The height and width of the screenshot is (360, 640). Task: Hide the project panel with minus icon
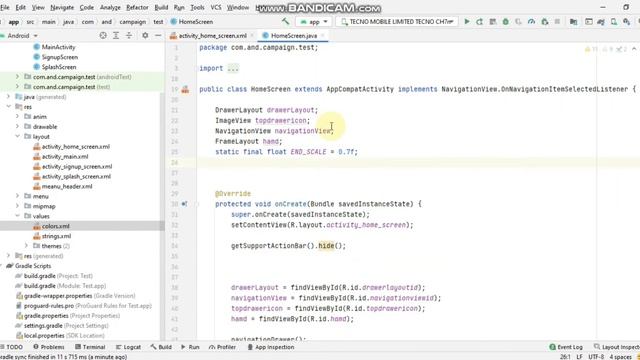158,36
